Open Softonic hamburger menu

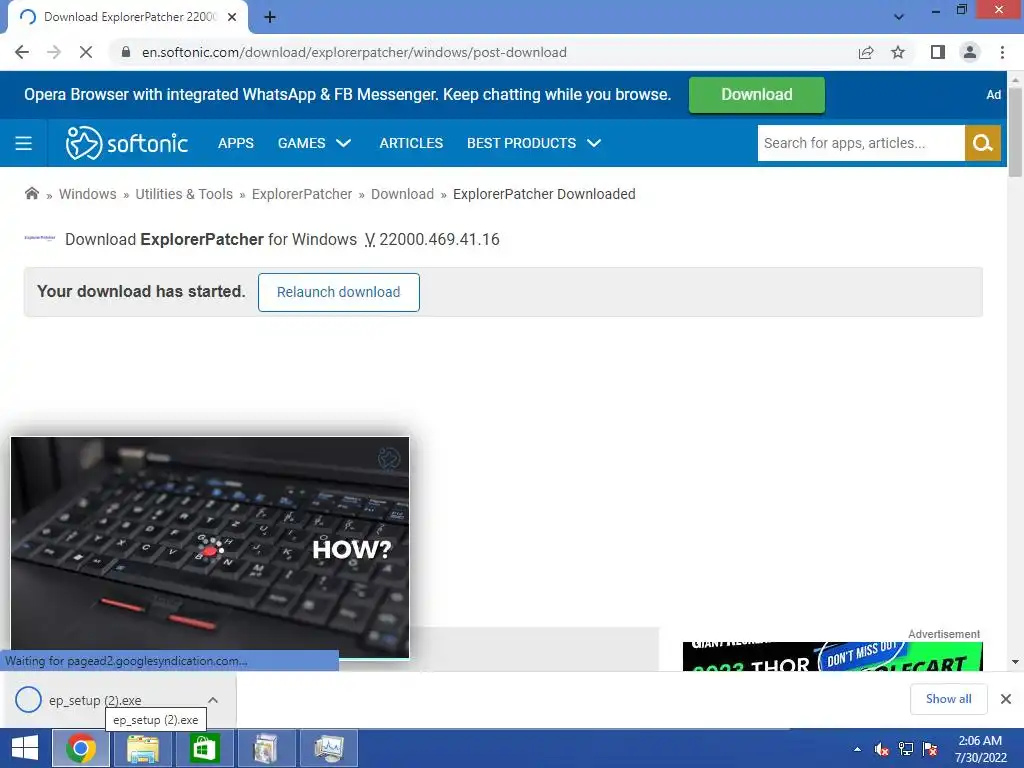(24, 143)
